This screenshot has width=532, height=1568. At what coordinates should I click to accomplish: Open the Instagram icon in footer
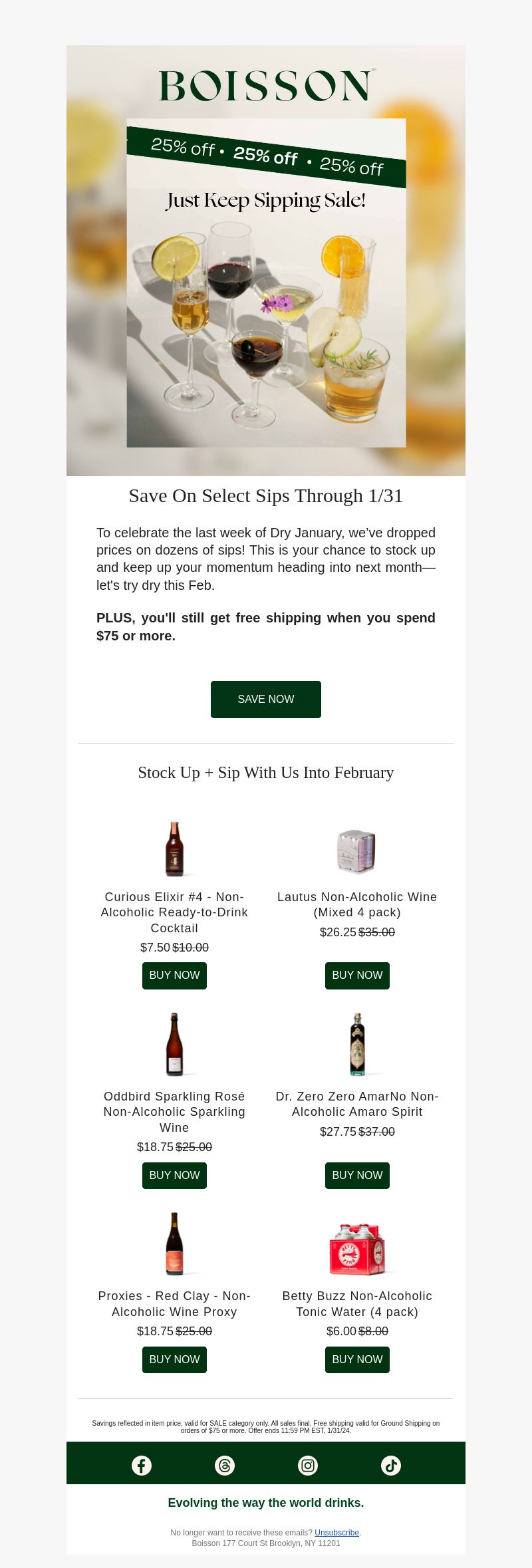click(x=308, y=1465)
